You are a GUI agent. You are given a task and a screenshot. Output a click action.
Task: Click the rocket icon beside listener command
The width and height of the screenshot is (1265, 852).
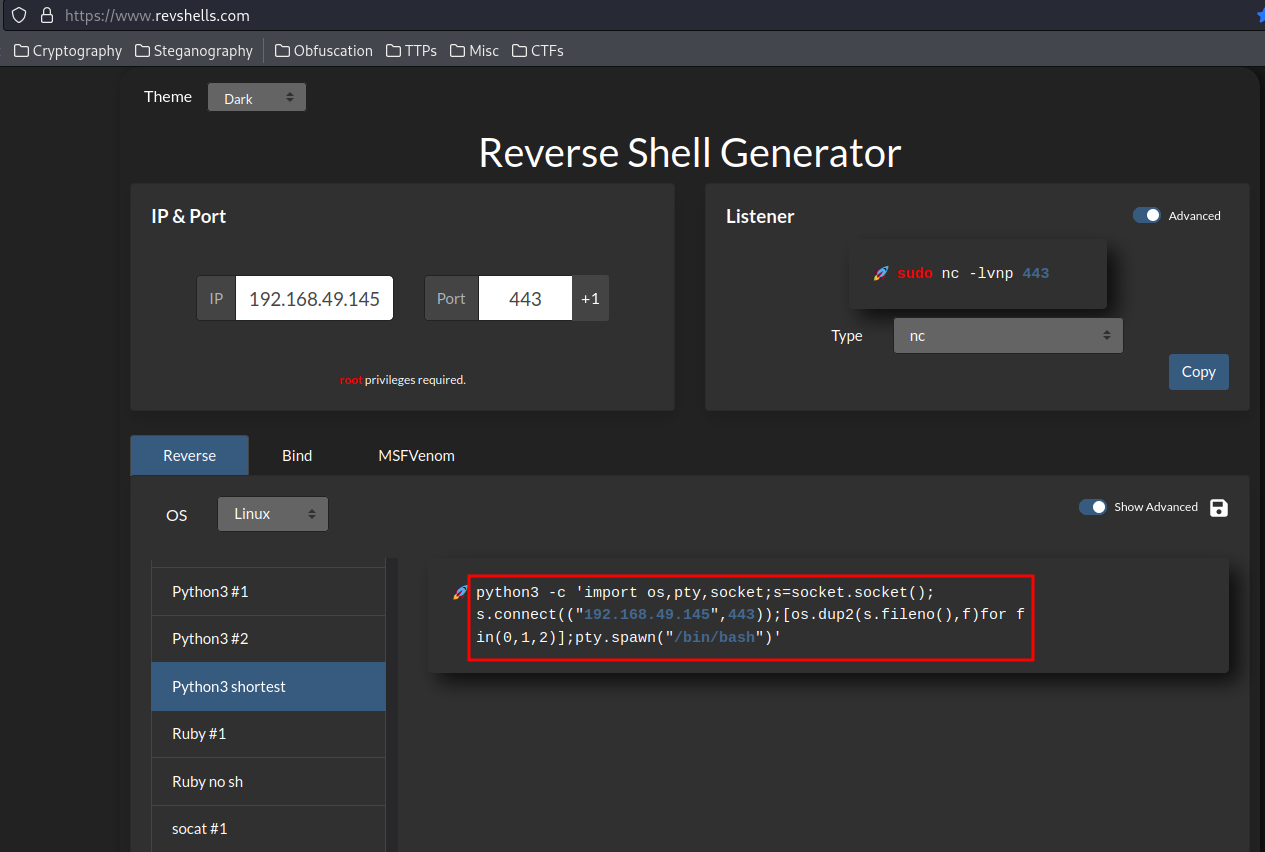pyautogui.click(x=881, y=273)
